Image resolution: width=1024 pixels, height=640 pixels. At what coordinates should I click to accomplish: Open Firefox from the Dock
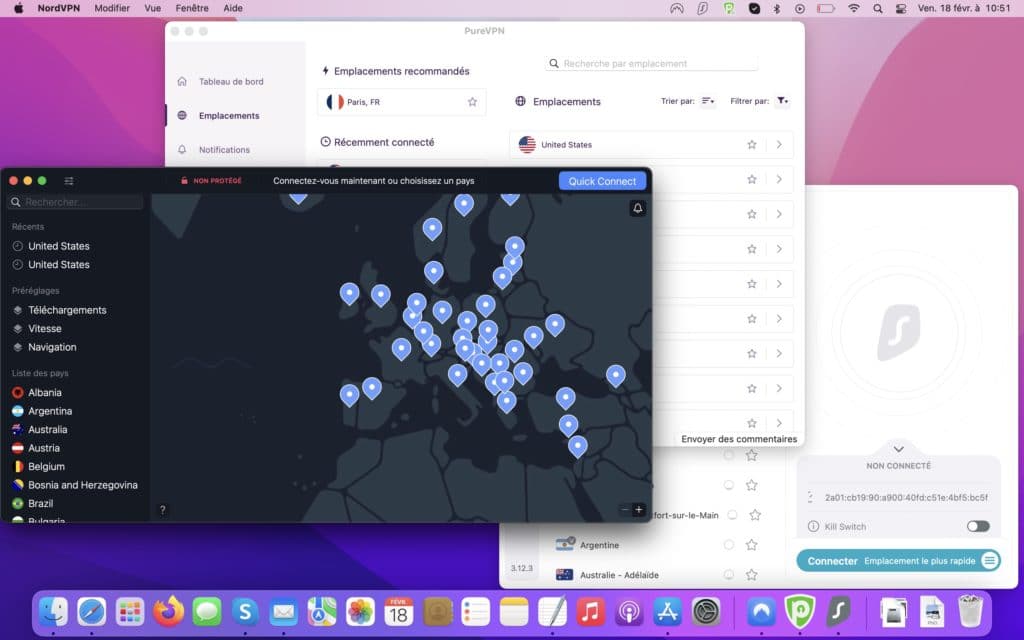coord(168,612)
